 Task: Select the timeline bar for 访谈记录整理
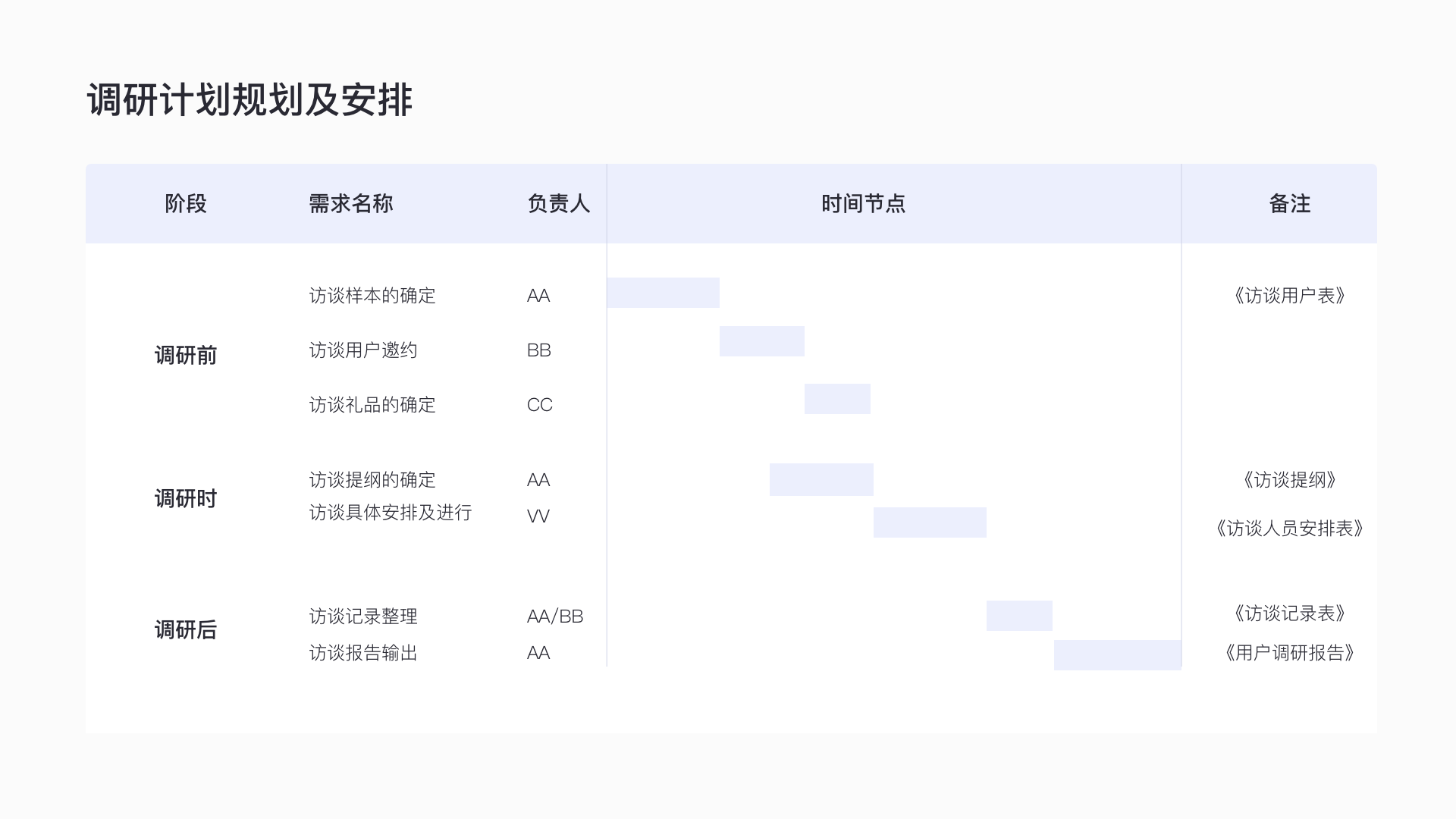point(1019,616)
